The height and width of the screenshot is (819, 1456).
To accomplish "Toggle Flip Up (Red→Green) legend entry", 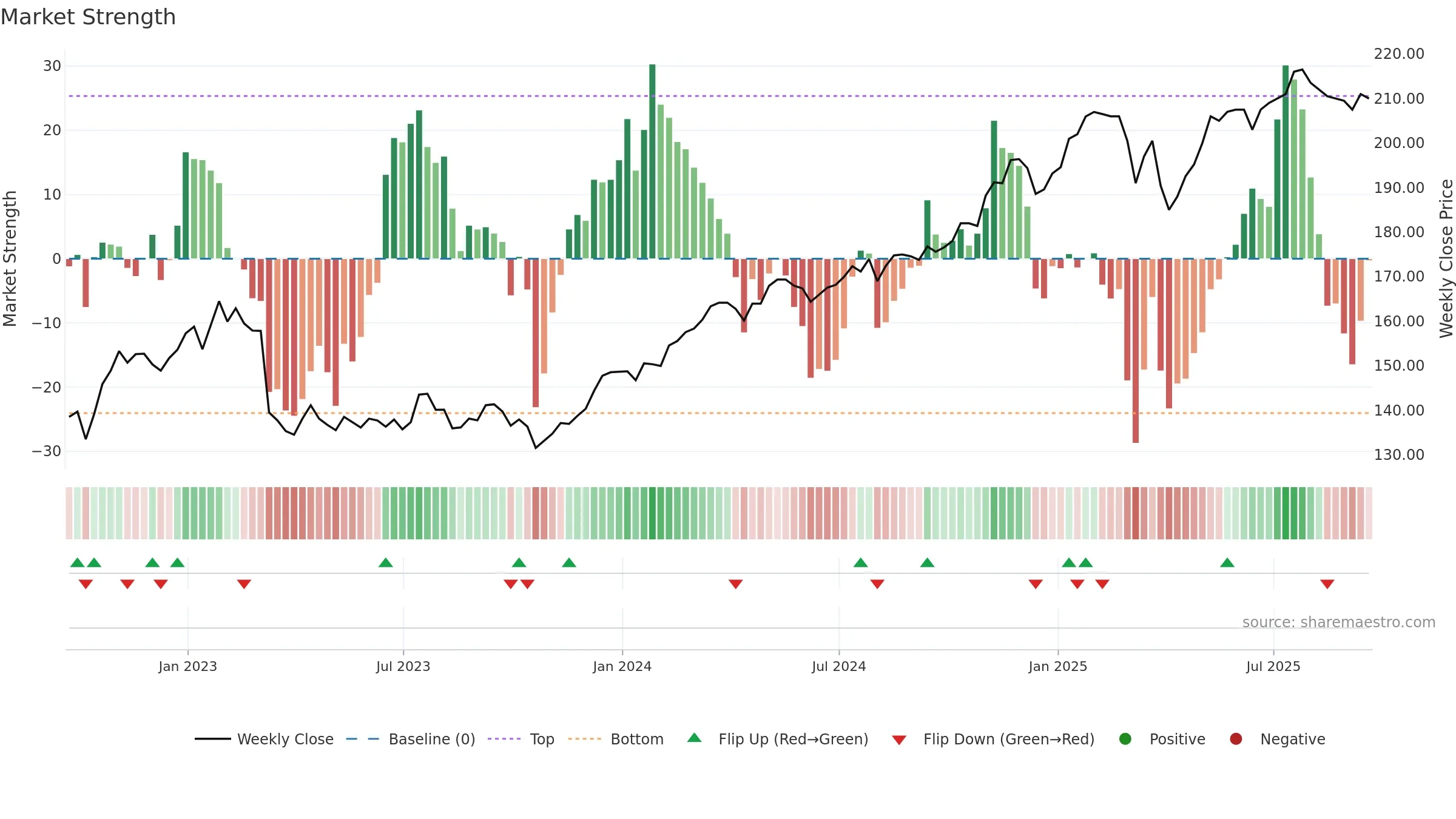I will [778, 739].
